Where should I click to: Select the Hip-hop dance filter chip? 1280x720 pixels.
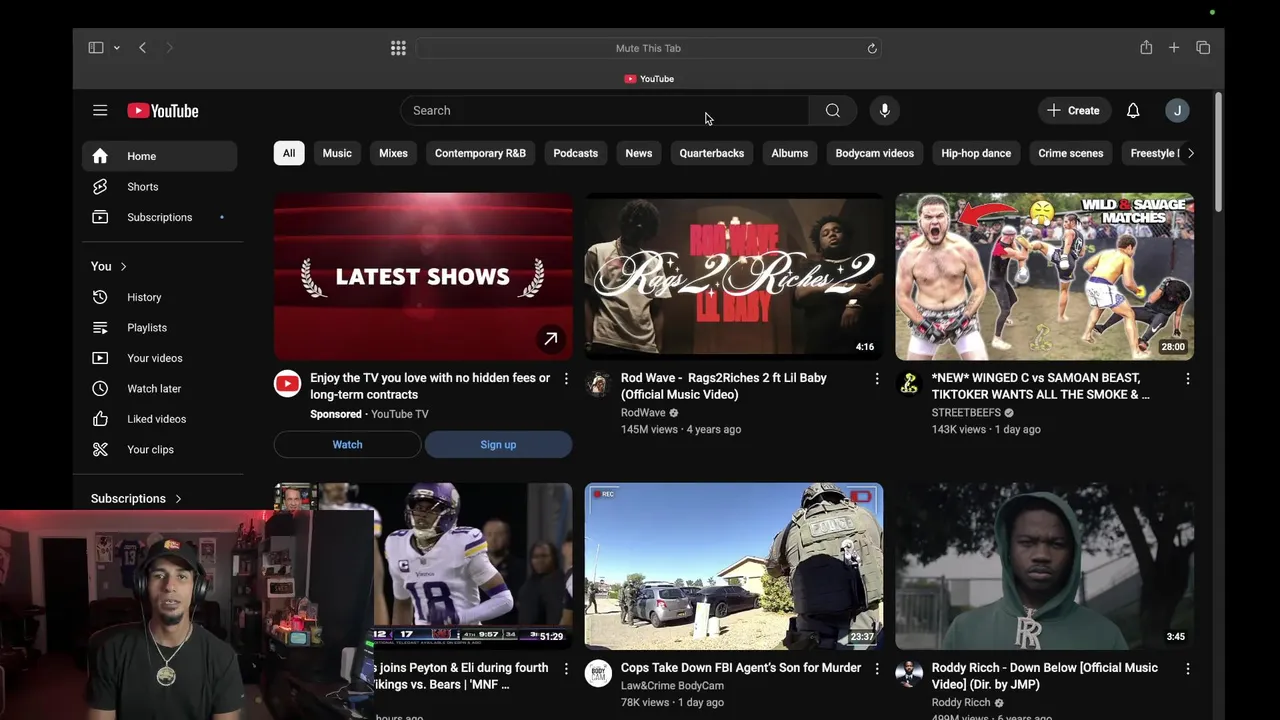976,153
